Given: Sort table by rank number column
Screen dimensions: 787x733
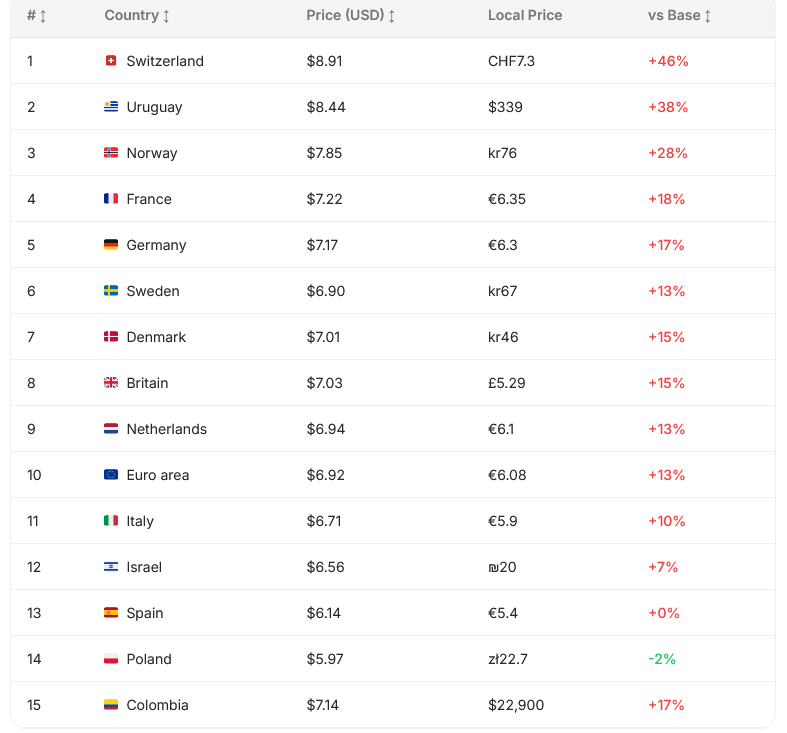Looking at the screenshot, I should pyautogui.click(x=36, y=16).
